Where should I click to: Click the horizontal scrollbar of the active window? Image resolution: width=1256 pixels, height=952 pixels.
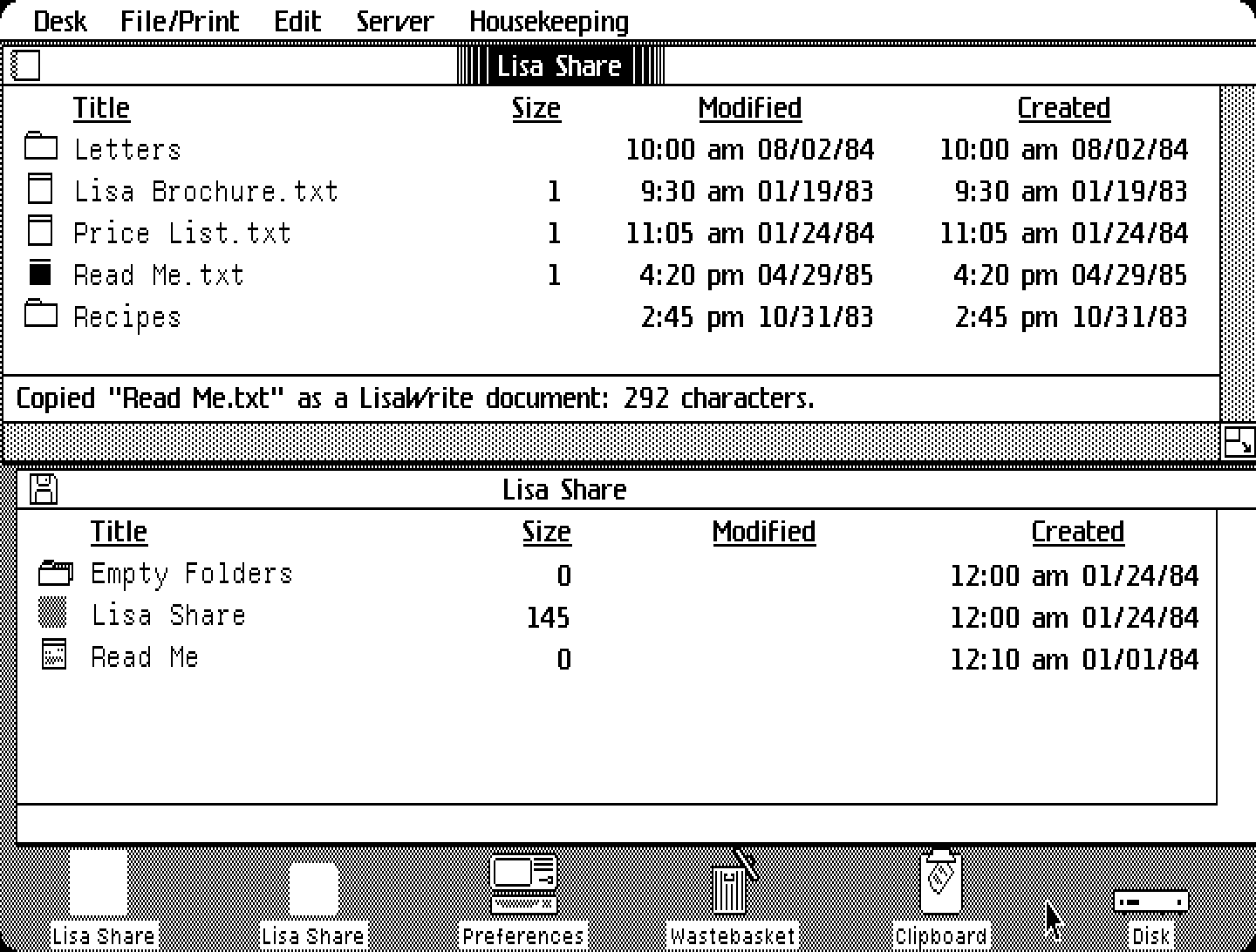pyautogui.click(x=611, y=442)
